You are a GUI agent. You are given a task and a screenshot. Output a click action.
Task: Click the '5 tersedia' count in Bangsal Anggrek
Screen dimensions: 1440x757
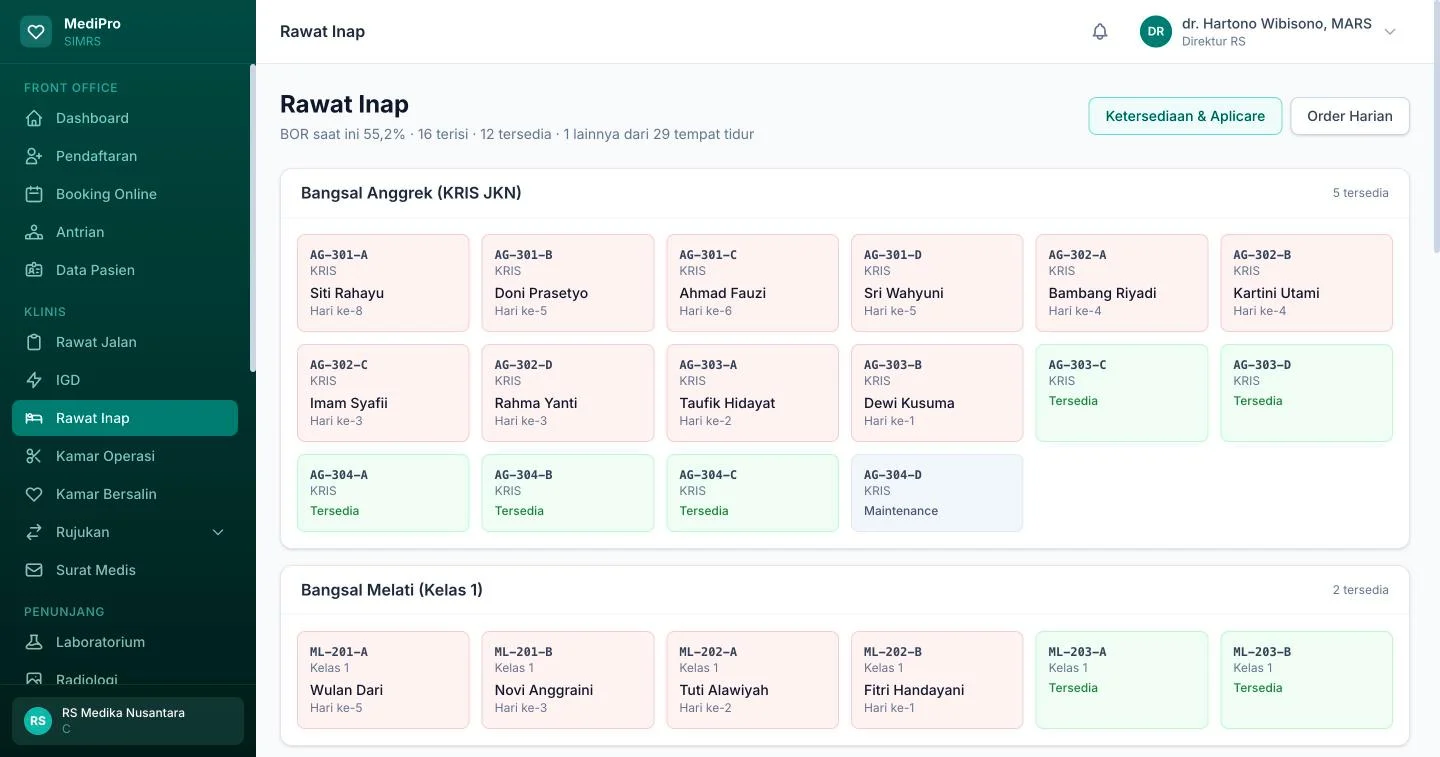click(1360, 193)
